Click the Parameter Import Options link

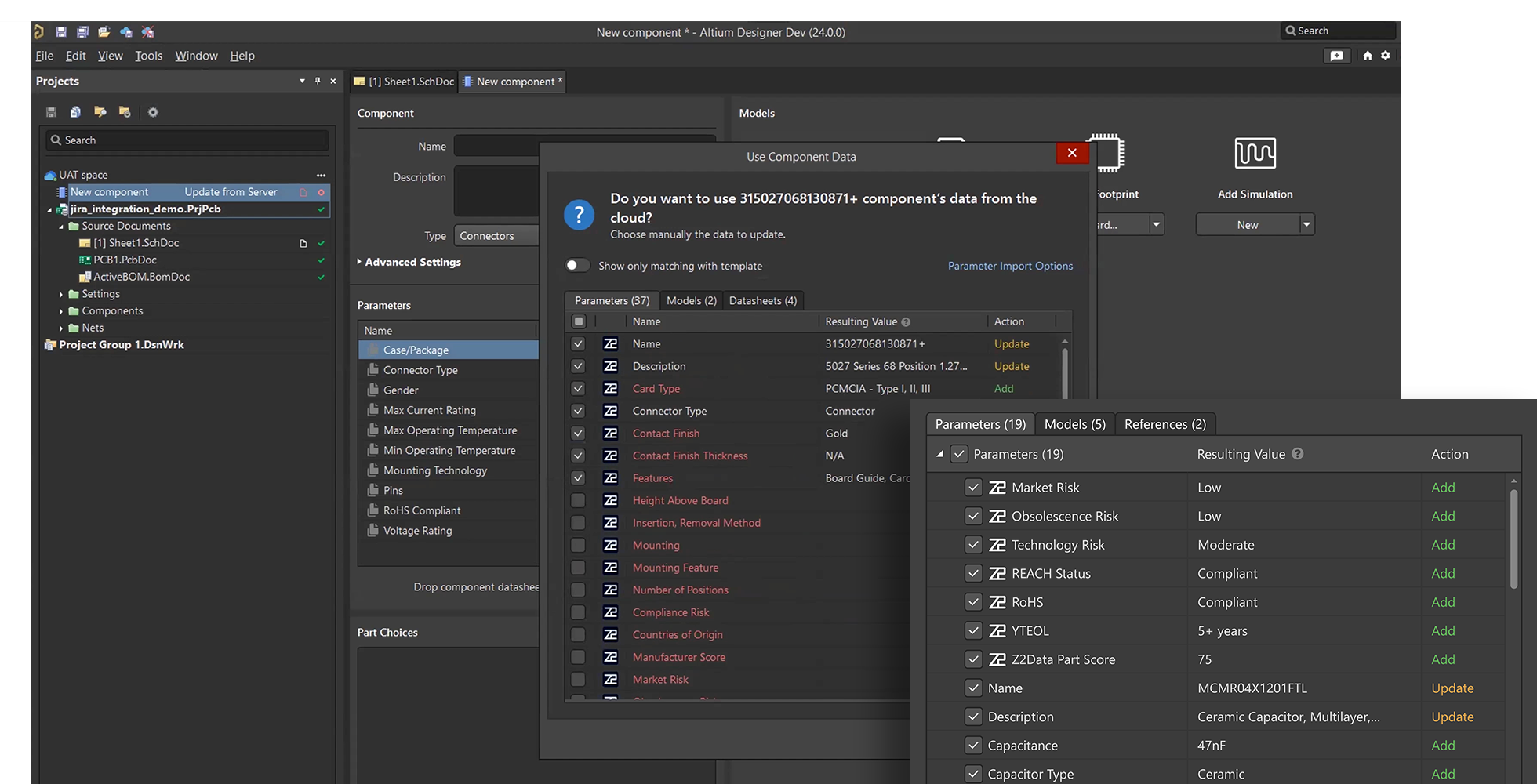[1010, 266]
